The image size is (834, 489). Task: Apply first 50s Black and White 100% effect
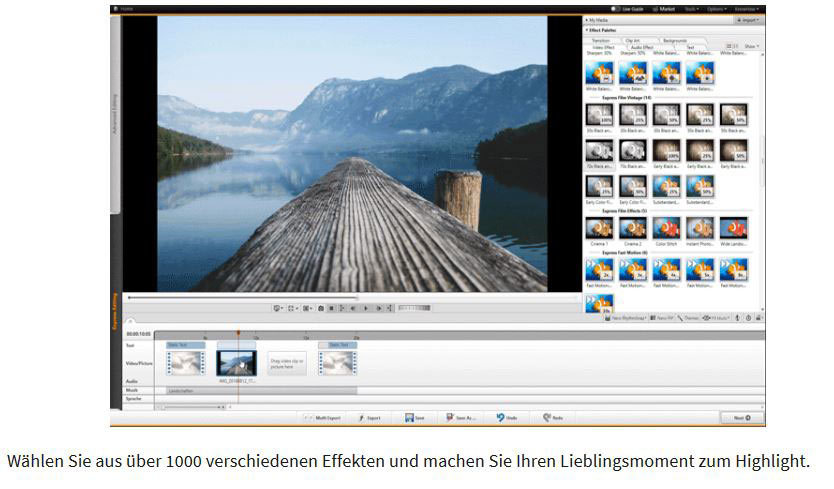pos(599,115)
